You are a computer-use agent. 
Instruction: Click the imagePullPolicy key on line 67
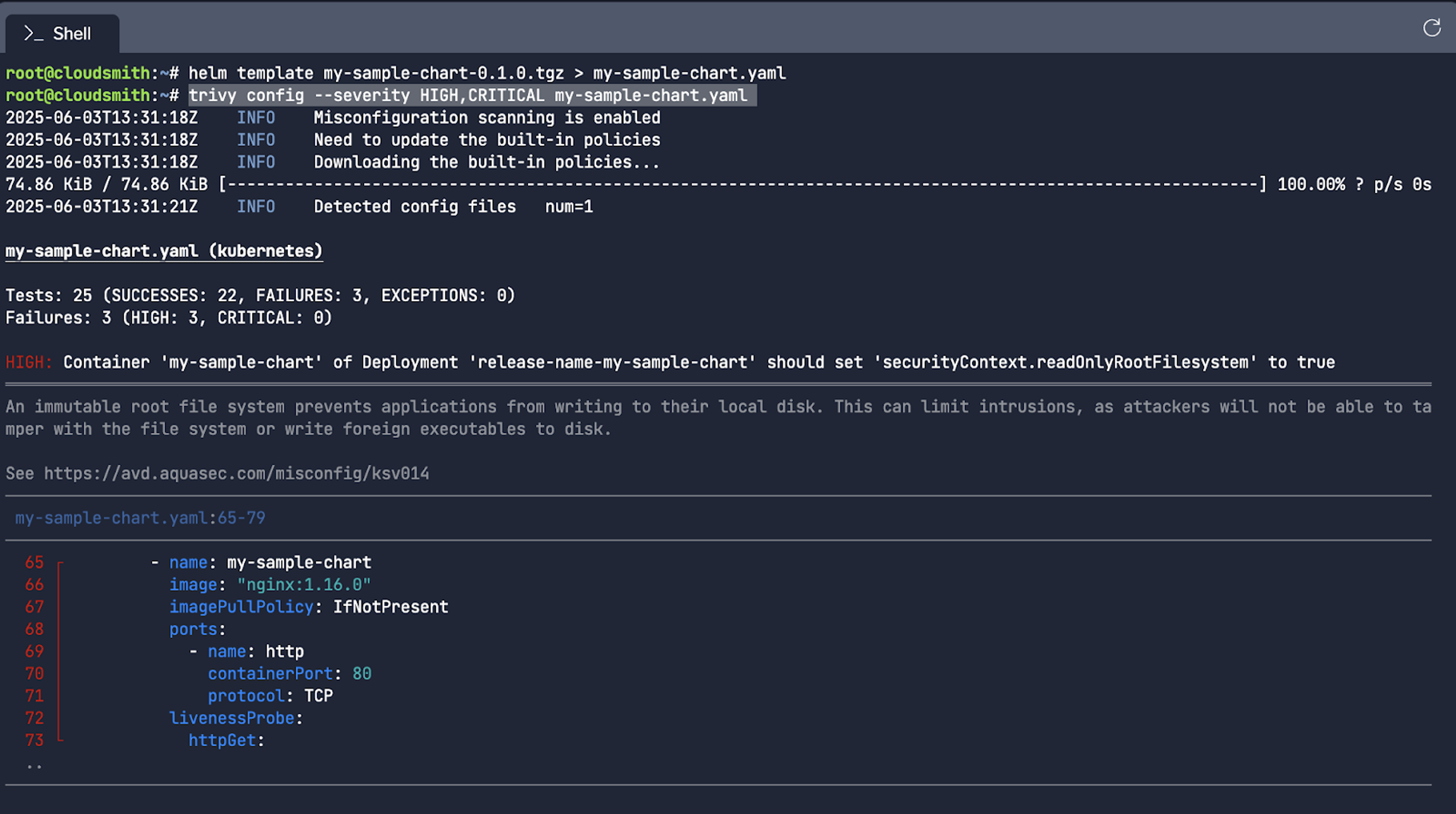(242, 607)
